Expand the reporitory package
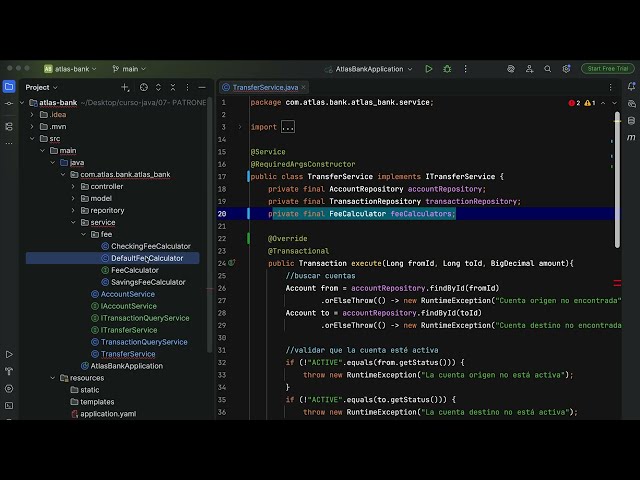640x480 pixels. coord(73,211)
